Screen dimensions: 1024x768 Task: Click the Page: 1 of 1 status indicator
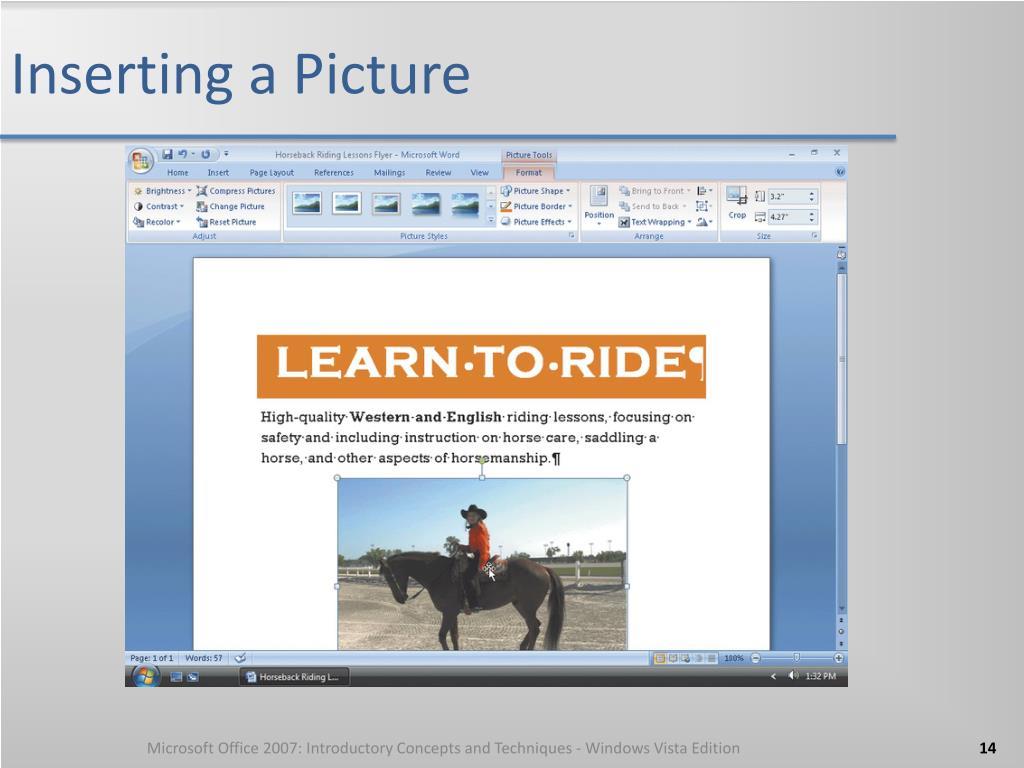152,658
